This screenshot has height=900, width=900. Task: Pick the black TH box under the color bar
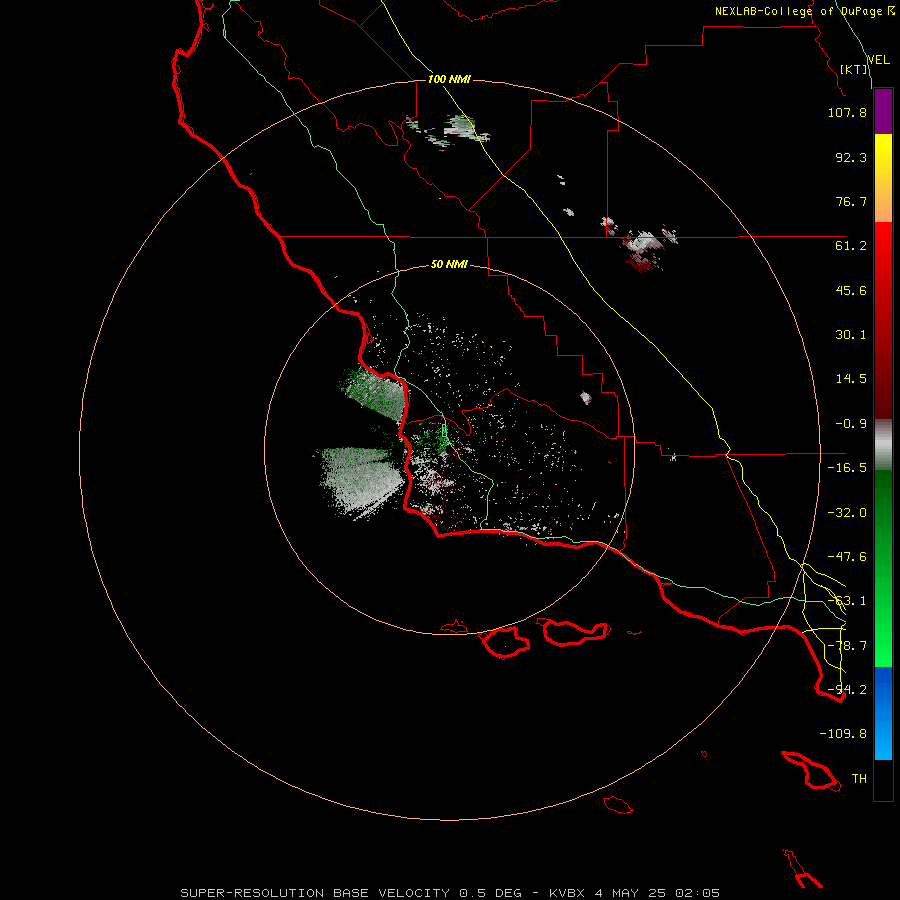click(x=883, y=779)
